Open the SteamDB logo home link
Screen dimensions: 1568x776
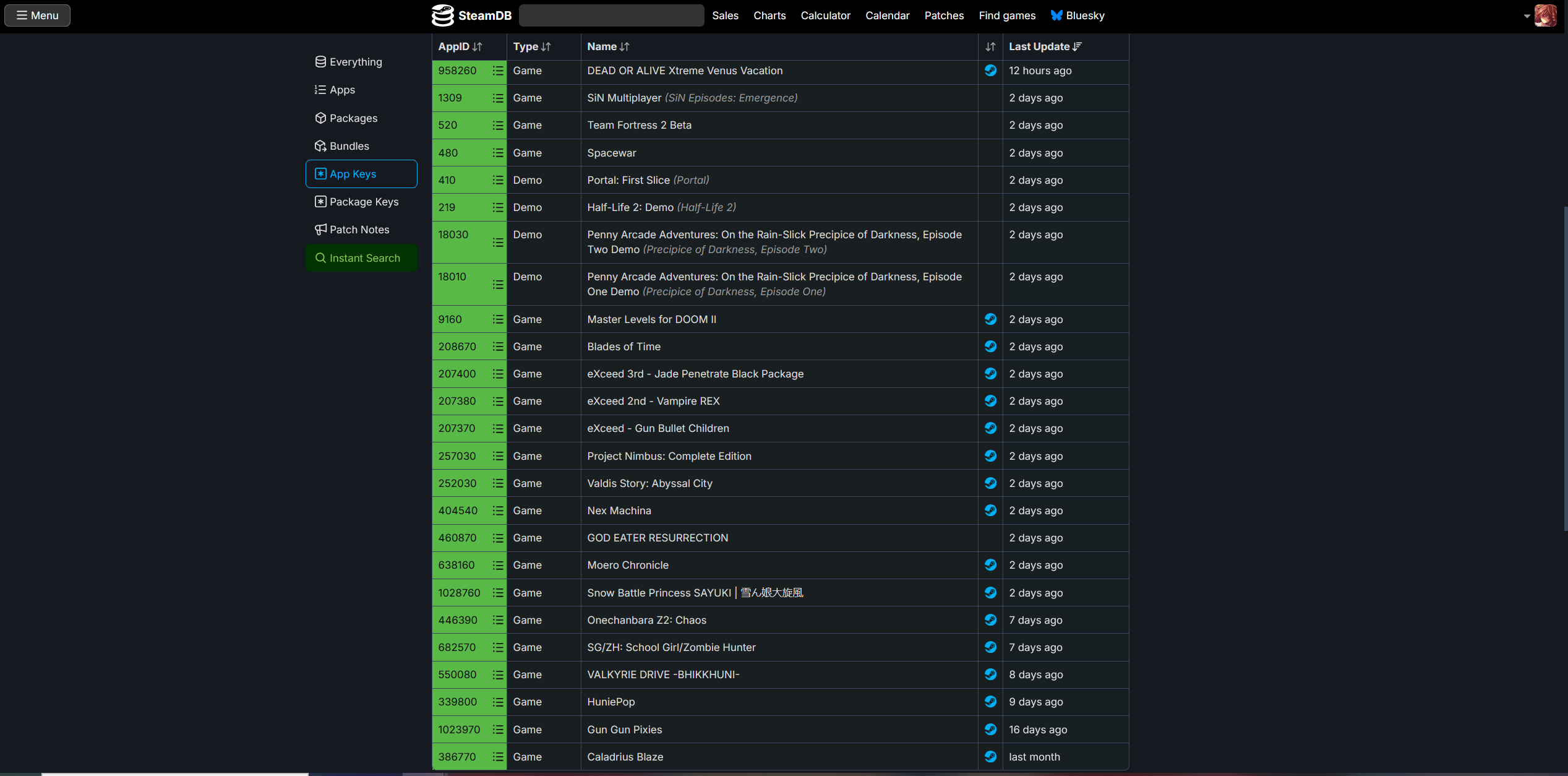point(471,15)
